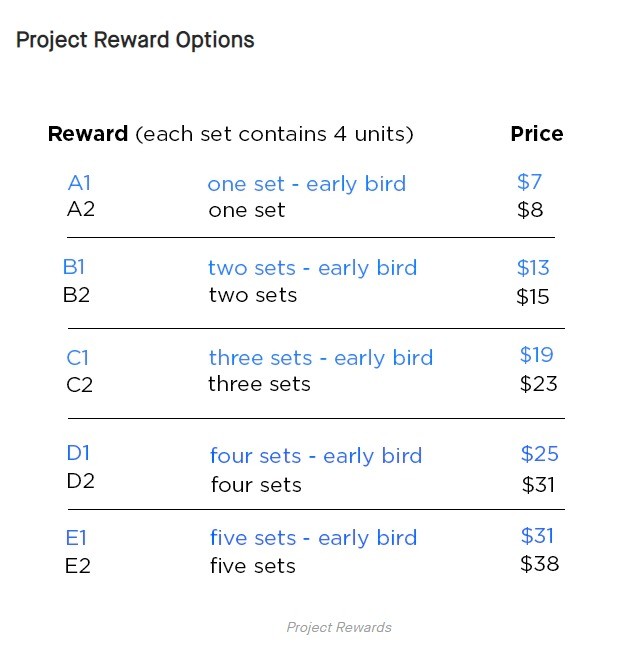Image resolution: width=619 pixels, height=648 pixels.
Task: Select the E2 reward code
Action: [x=78, y=566]
